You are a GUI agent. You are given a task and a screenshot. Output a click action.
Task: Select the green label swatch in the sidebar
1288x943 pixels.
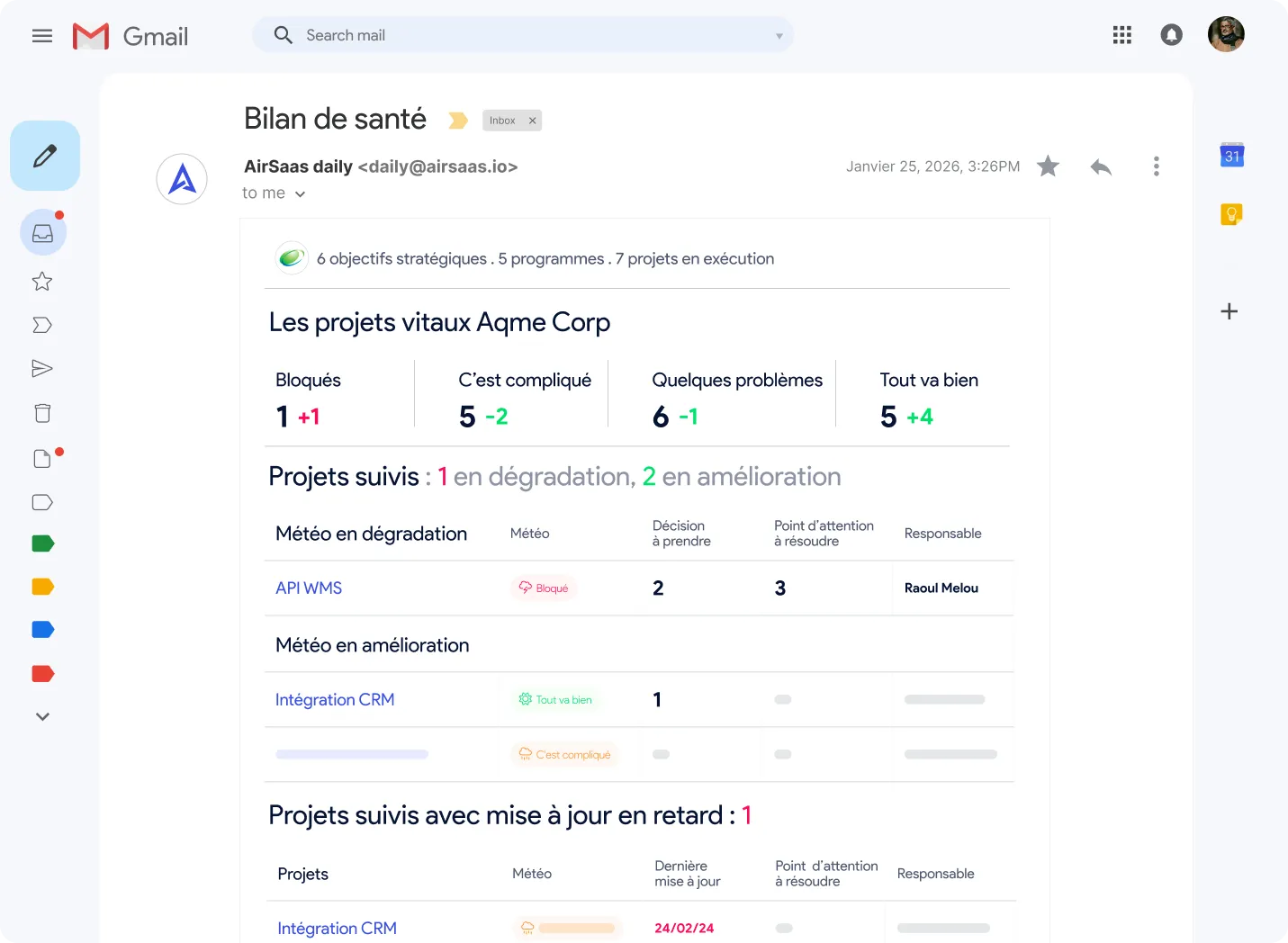pyautogui.click(x=41, y=543)
